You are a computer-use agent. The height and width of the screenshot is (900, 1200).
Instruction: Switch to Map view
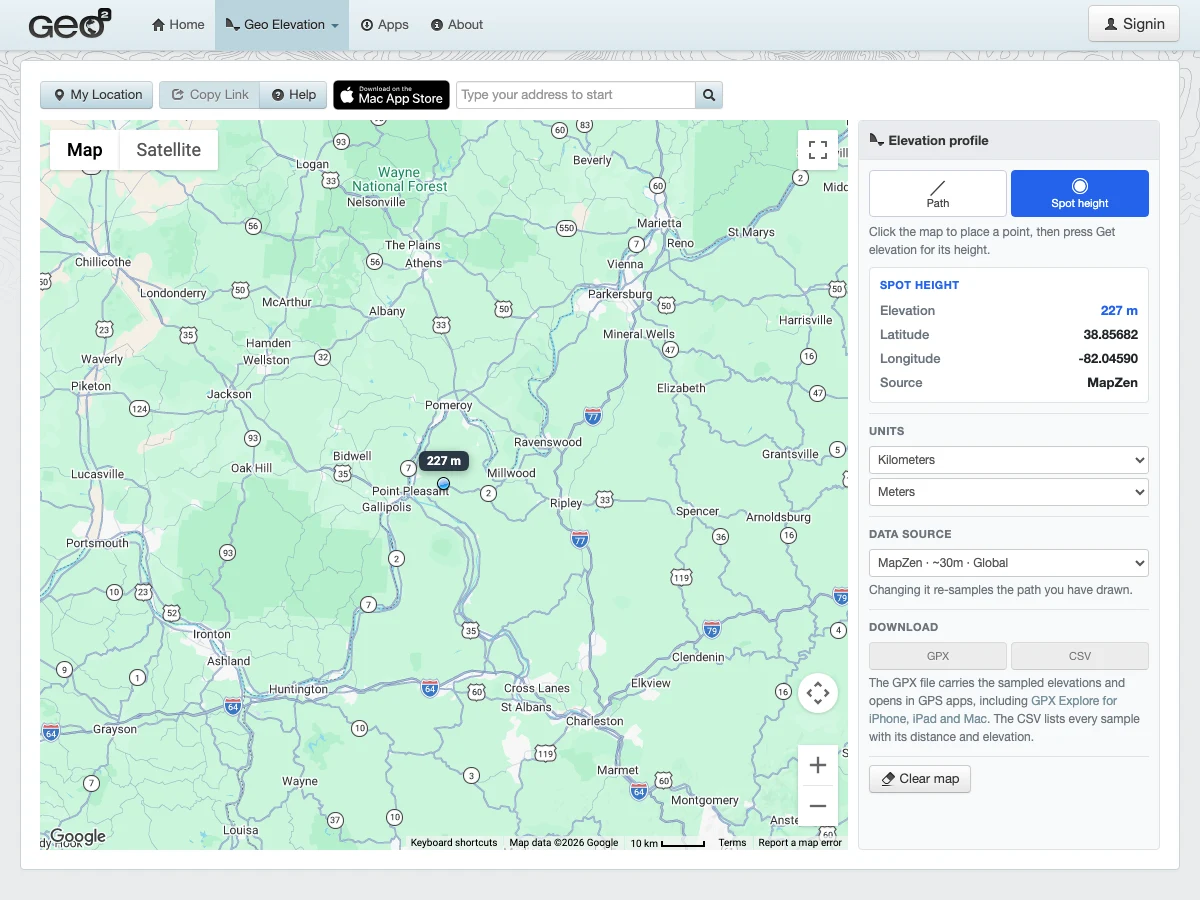coord(85,150)
